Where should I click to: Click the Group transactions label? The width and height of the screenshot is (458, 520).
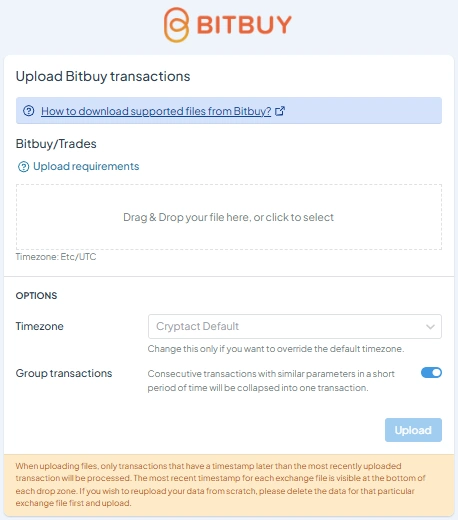tap(64, 373)
